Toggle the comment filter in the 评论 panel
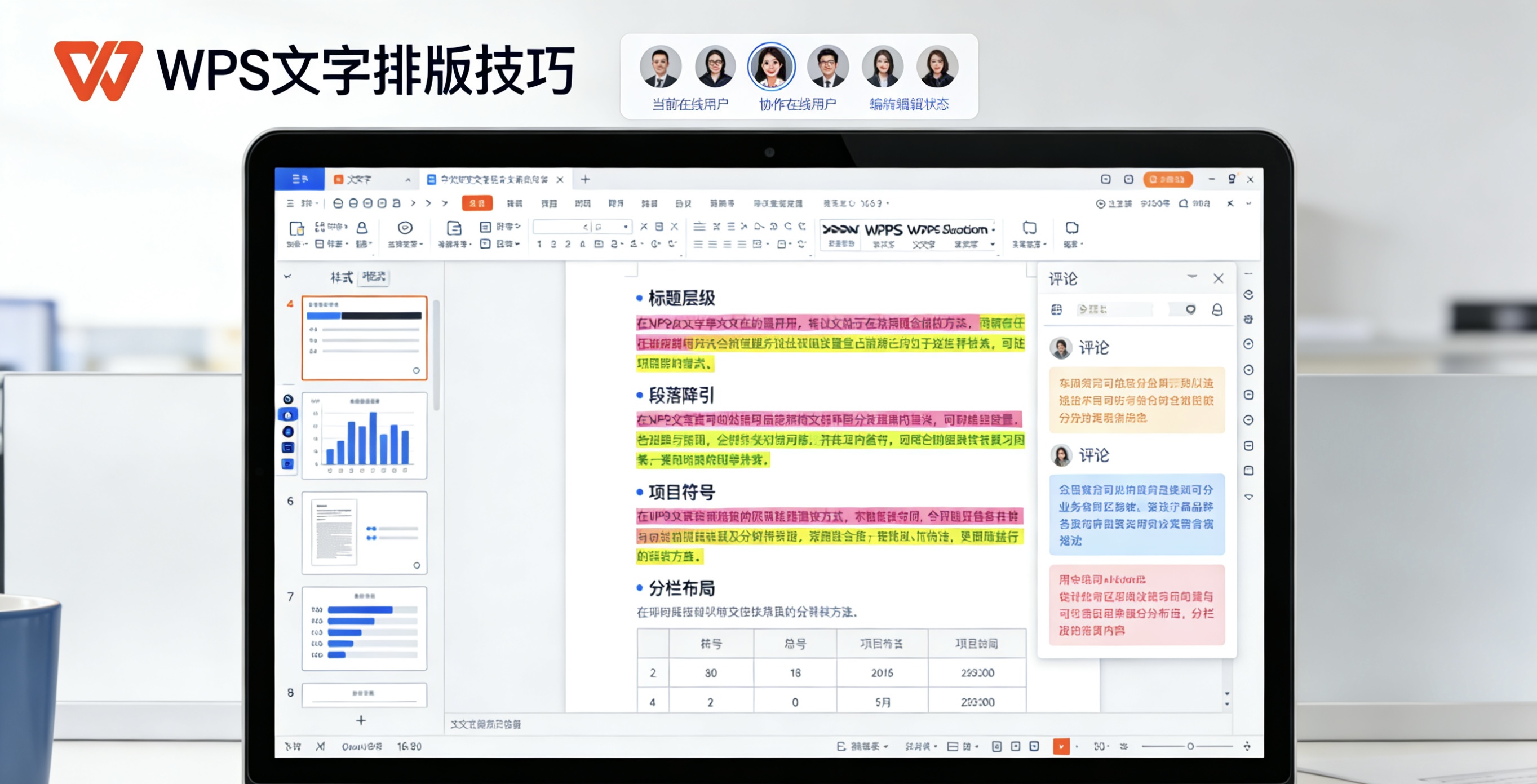Viewport: 1537px width, 784px height. pos(1057,310)
